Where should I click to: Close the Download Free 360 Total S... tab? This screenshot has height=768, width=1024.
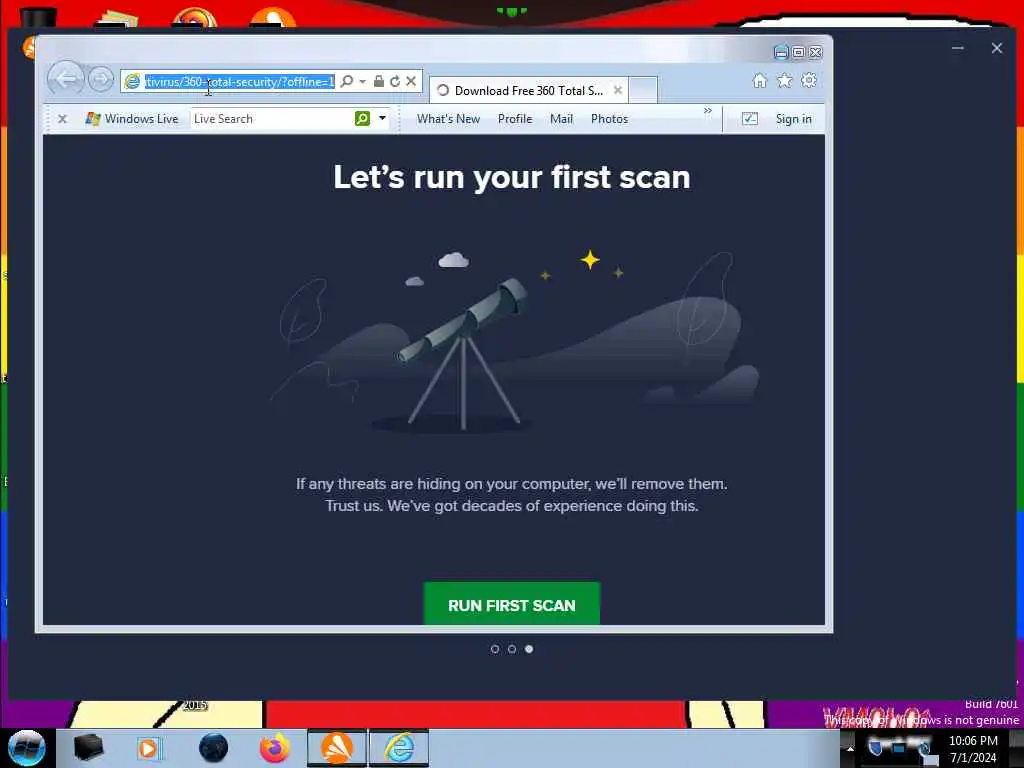click(617, 90)
